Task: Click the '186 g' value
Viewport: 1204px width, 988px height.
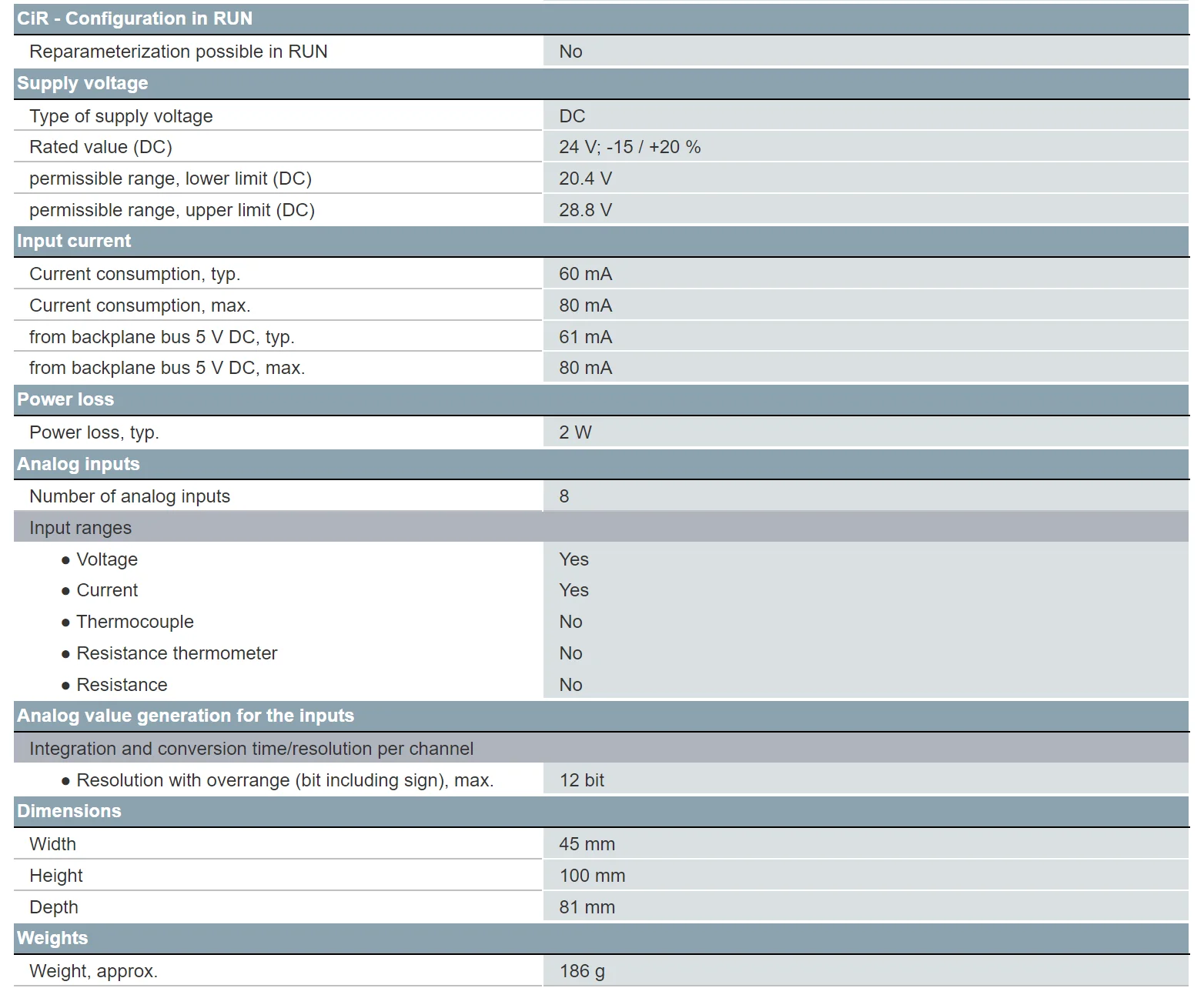Action: click(582, 971)
